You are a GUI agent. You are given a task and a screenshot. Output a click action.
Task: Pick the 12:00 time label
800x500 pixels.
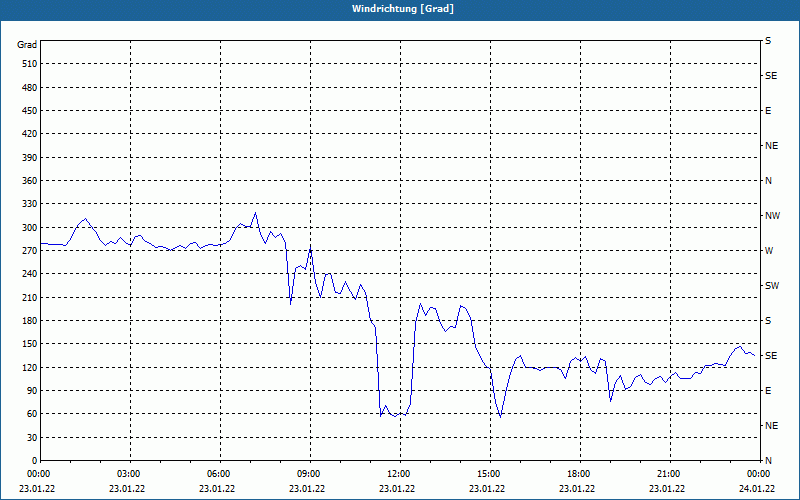pos(397,474)
